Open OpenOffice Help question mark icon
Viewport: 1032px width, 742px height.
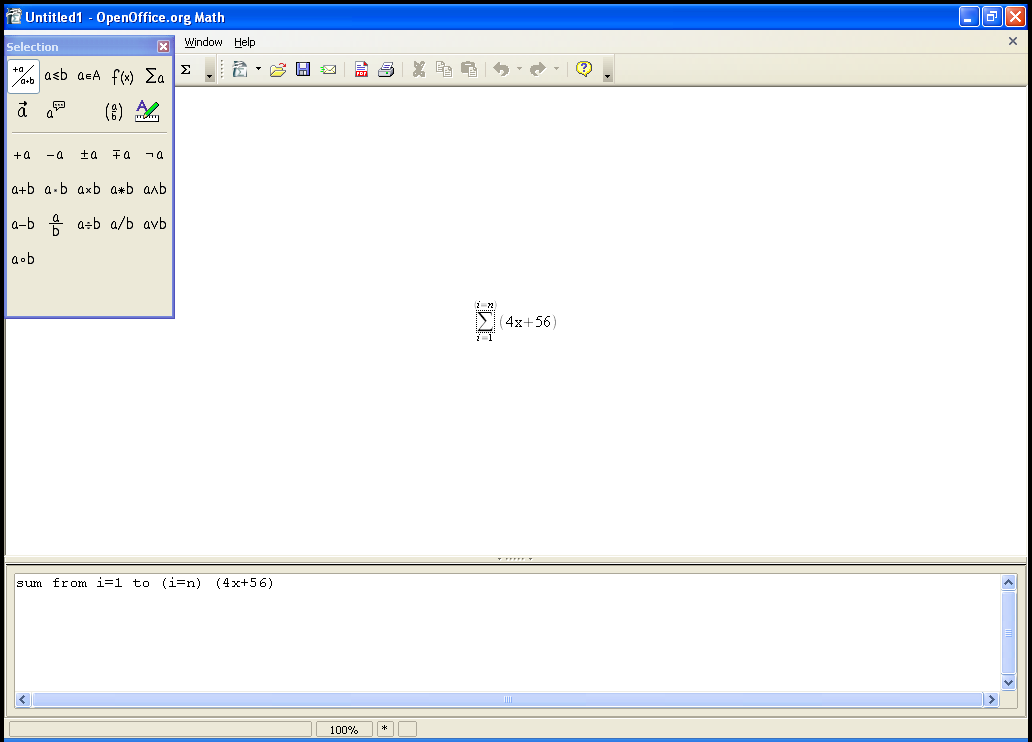[x=584, y=69]
